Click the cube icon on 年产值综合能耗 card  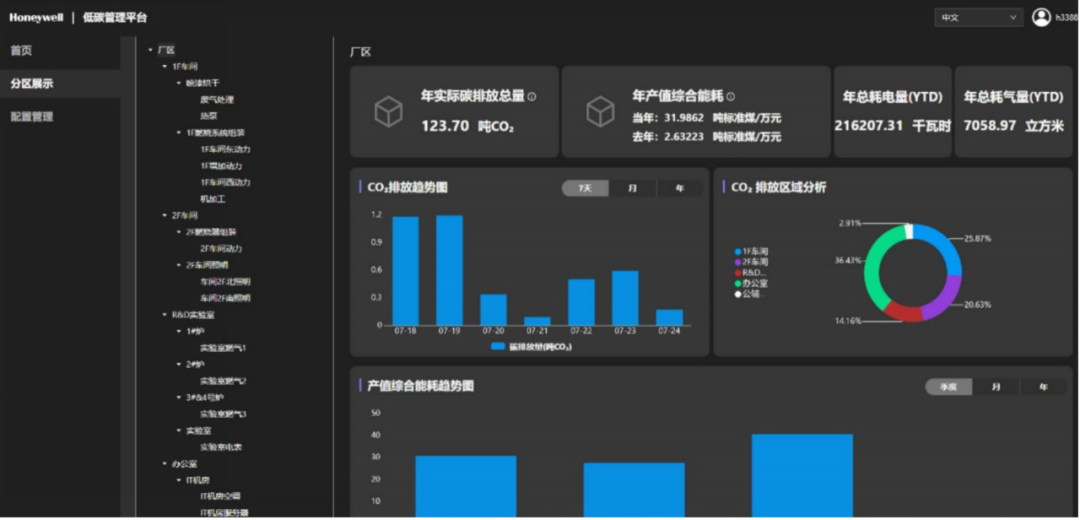click(599, 112)
